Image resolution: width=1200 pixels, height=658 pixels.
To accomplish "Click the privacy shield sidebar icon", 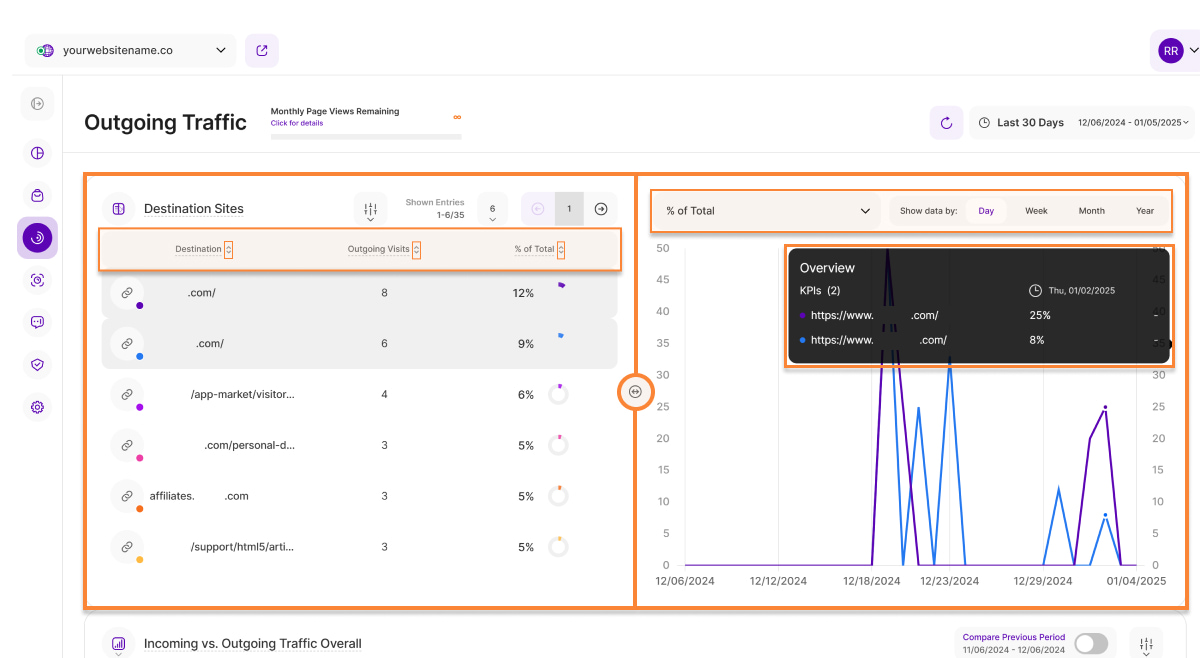I will (x=37, y=365).
